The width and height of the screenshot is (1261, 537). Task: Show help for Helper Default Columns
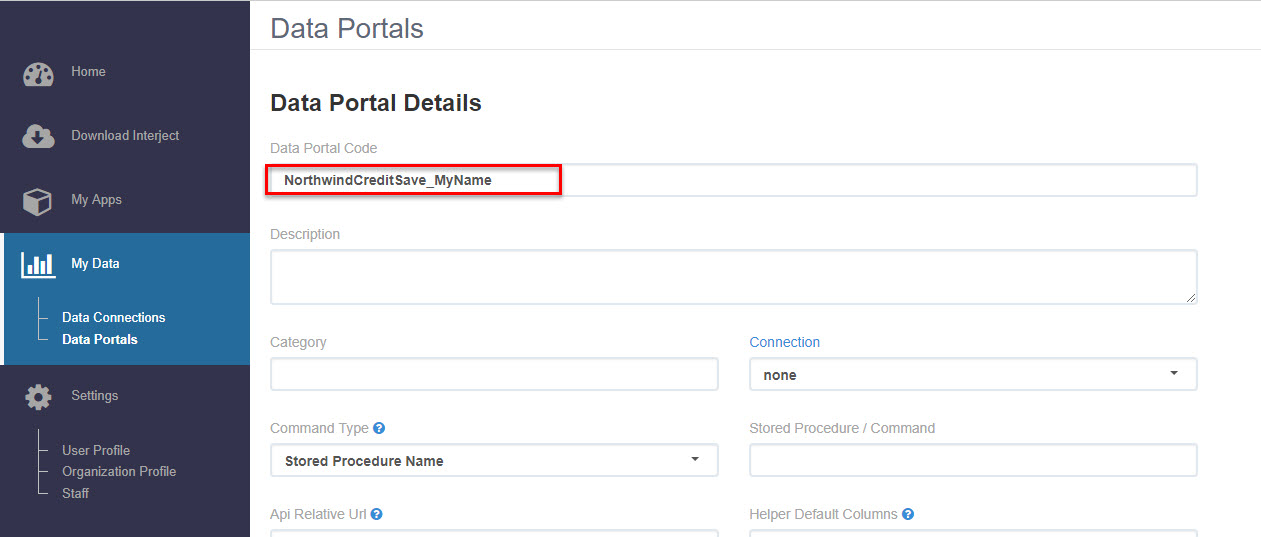(x=908, y=514)
